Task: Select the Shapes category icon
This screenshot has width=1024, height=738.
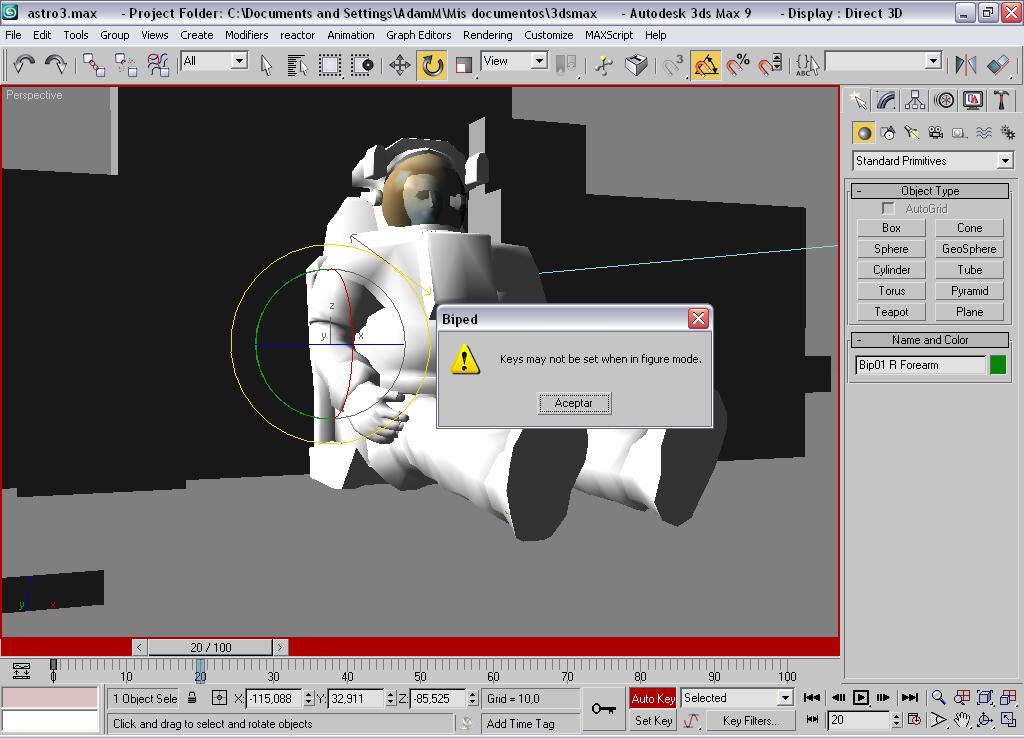Action: [888, 133]
